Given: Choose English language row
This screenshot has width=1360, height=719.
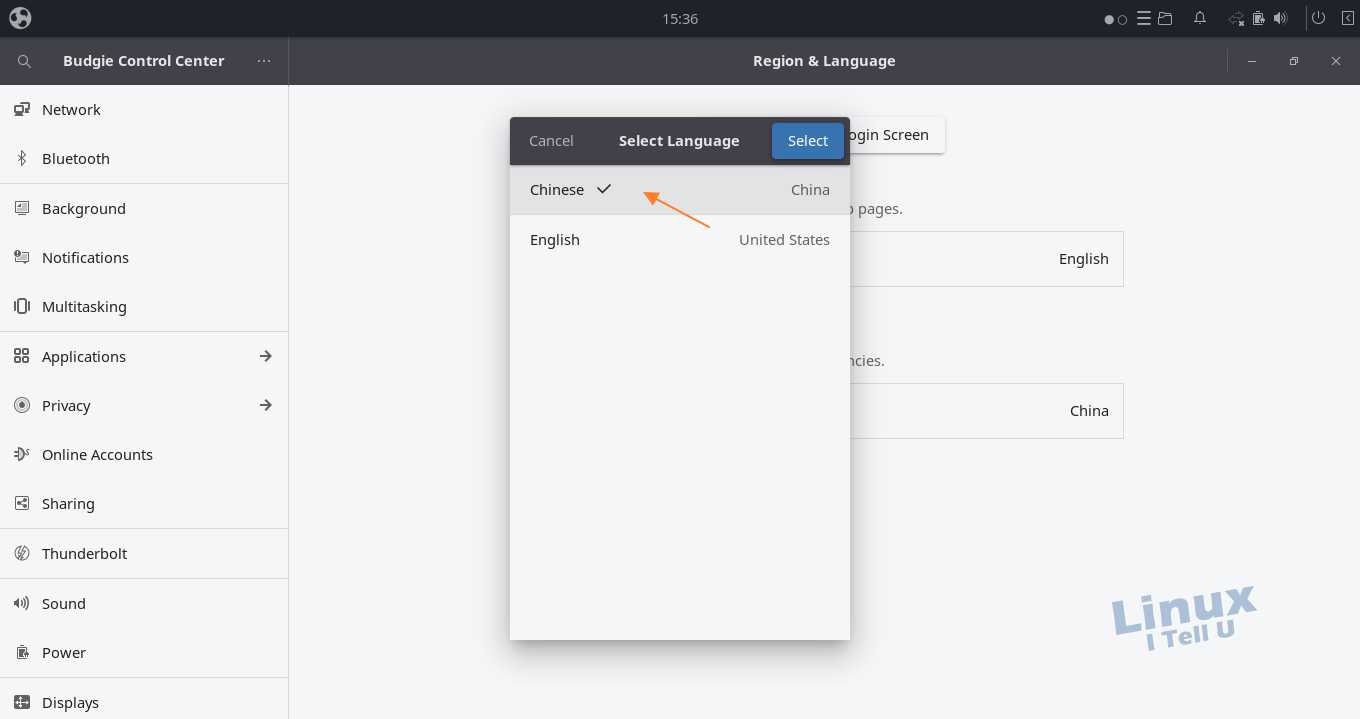Looking at the screenshot, I should pos(680,240).
